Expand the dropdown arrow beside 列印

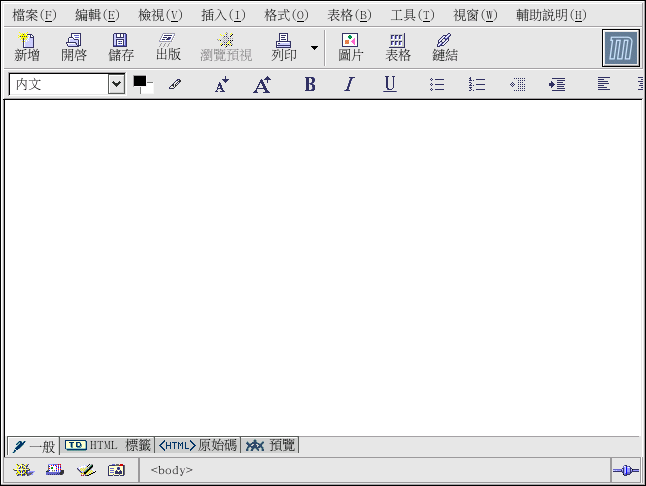point(314,48)
